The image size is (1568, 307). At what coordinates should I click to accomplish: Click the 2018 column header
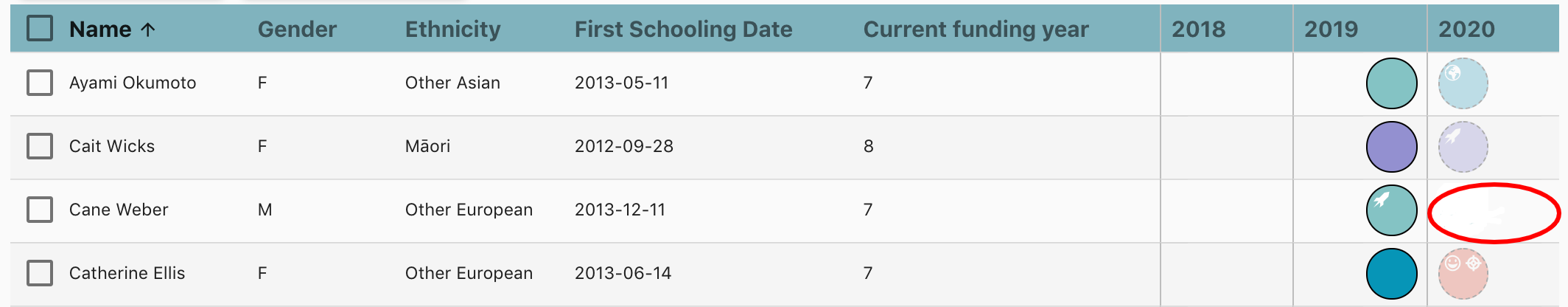point(1198,29)
